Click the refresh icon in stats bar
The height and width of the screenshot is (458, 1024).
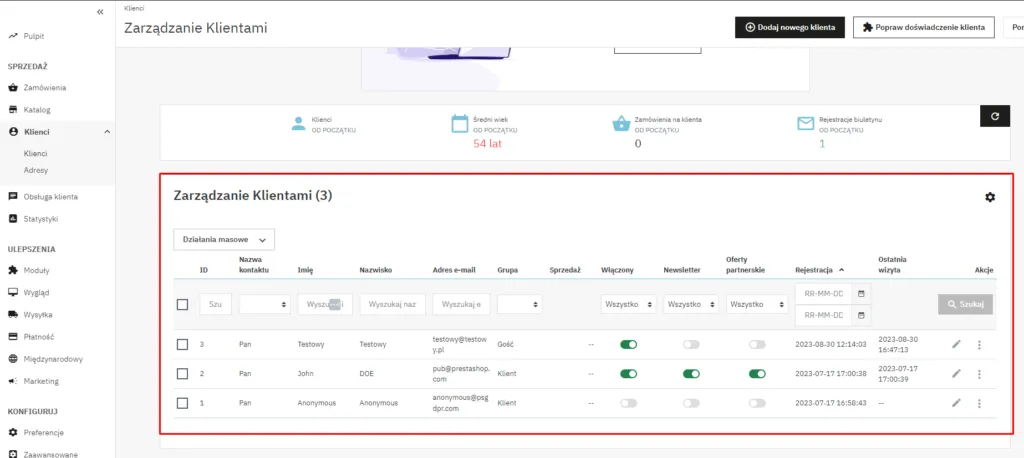[x=994, y=116]
